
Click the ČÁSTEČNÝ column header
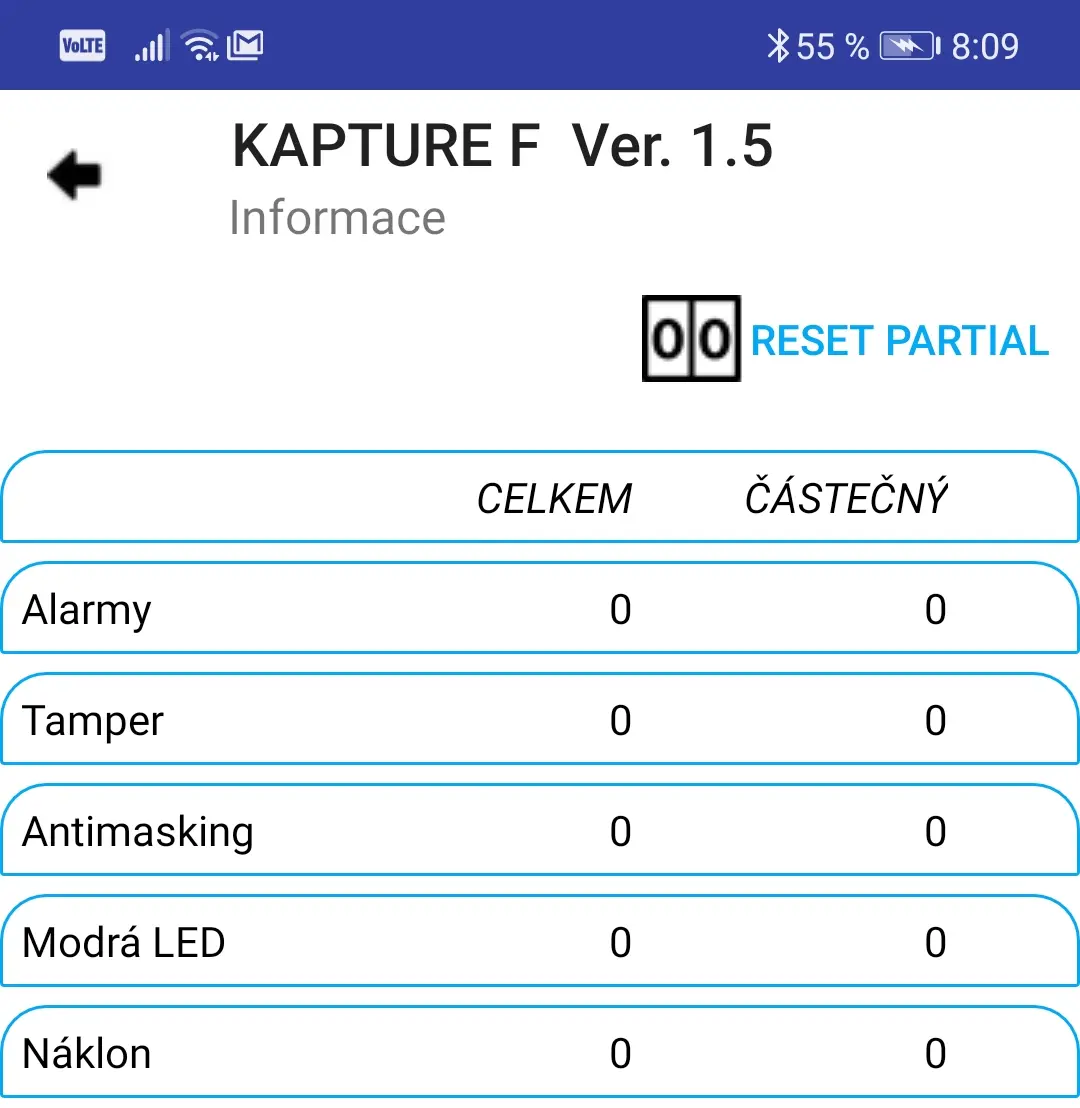point(846,496)
